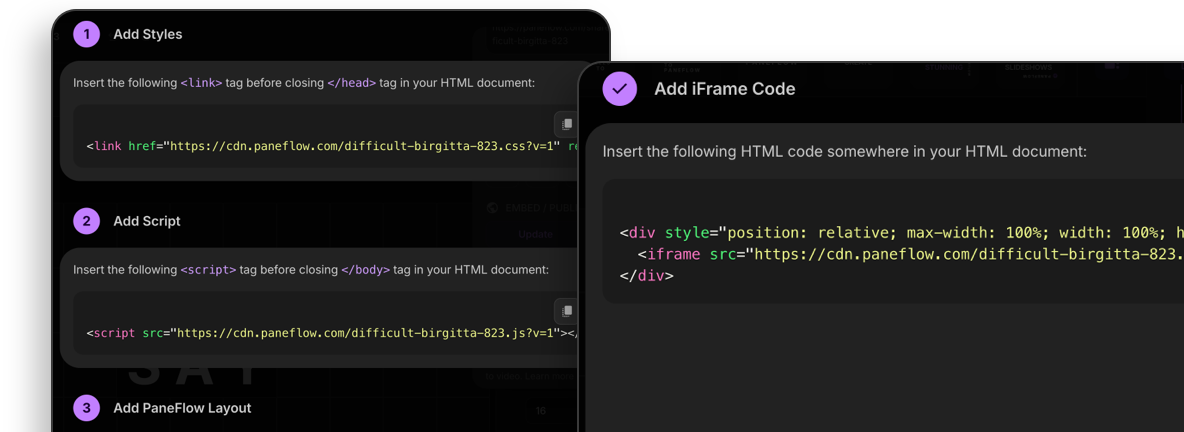Click the purple </body> tag in the instructions
Image resolution: width=1184 pixels, height=432 pixels.
point(365,269)
